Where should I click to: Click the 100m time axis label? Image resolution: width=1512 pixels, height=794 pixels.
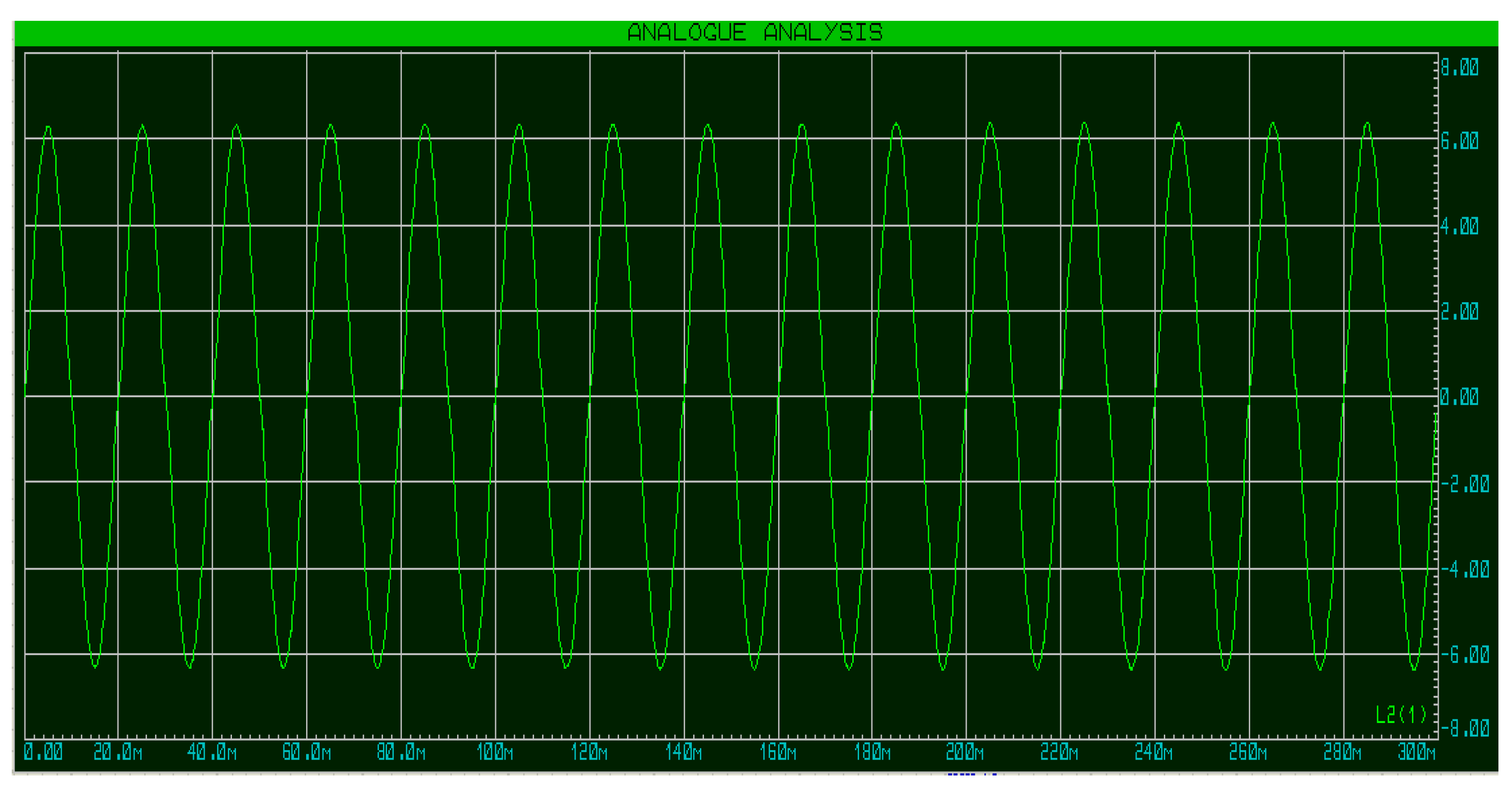click(x=495, y=752)
